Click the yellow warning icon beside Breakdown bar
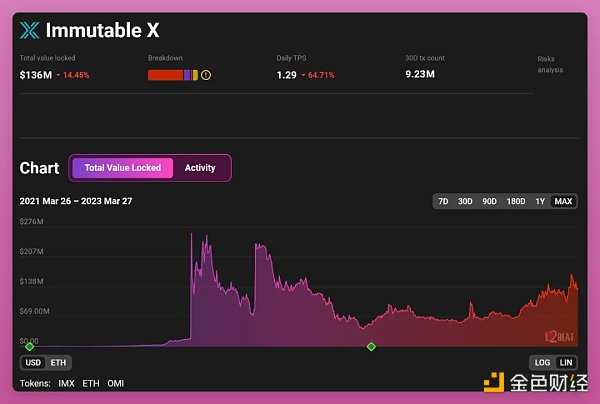This screenshot has width=600, height=404. [x=206, y=75]
